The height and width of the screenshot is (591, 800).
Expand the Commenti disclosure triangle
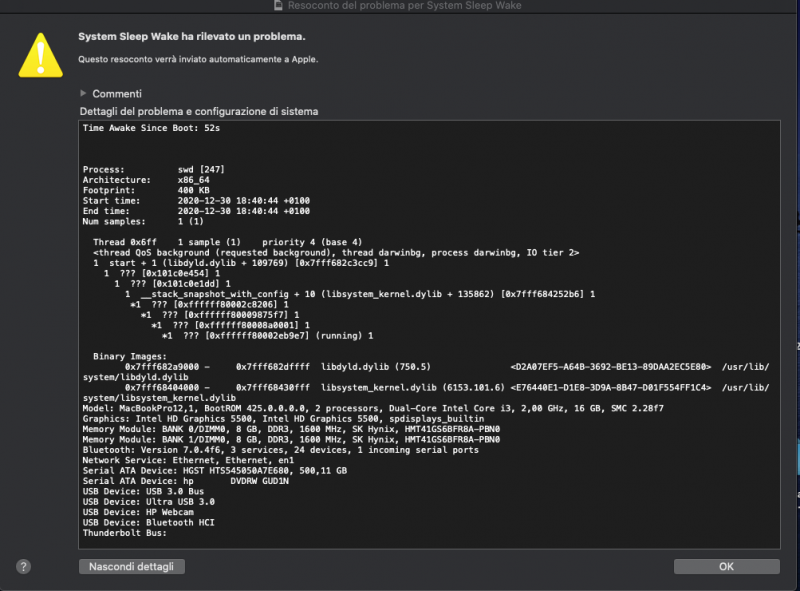(84, 93)
